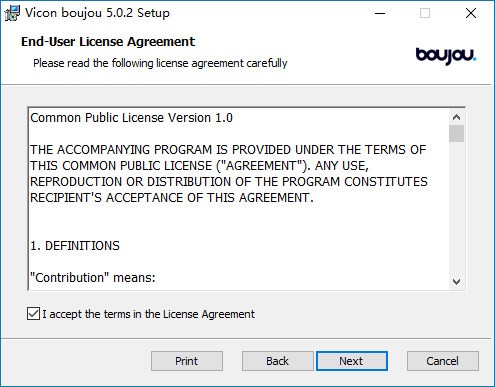Image resolution: width=495 pixels, height=387 pixels.
Task: Go Back to the previous setup step
Action: [277, 361]
